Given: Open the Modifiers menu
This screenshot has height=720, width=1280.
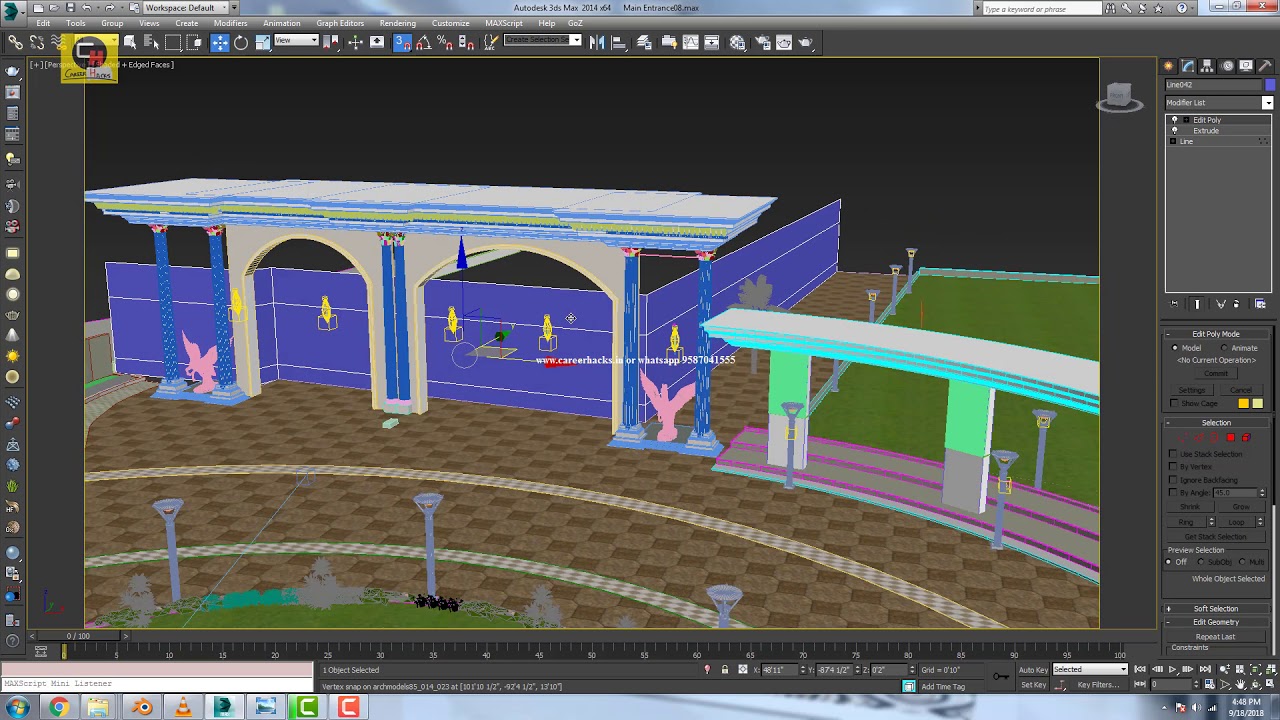Looking at the screenshot, I should pyautogui.click(x=230, y=23).
